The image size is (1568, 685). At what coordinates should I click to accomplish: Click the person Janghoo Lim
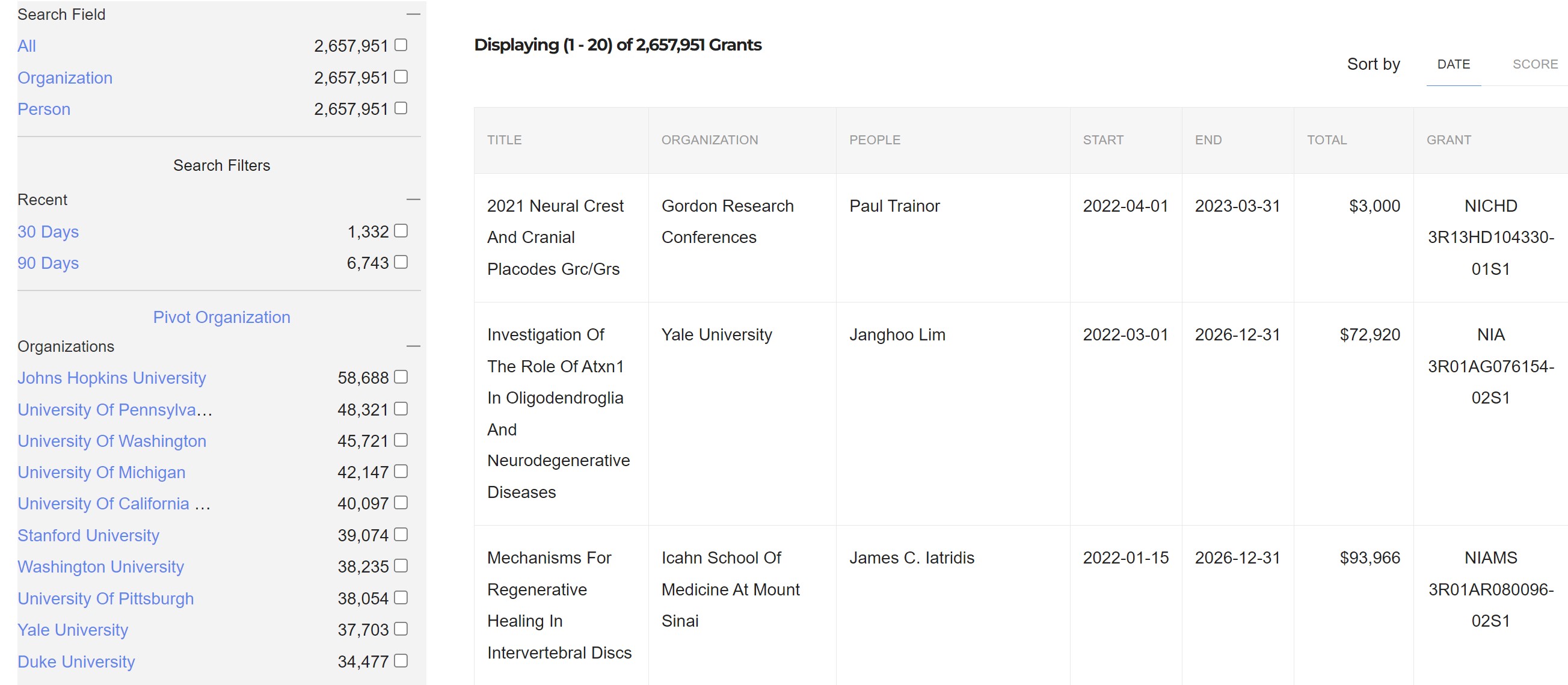pos(897,335)
